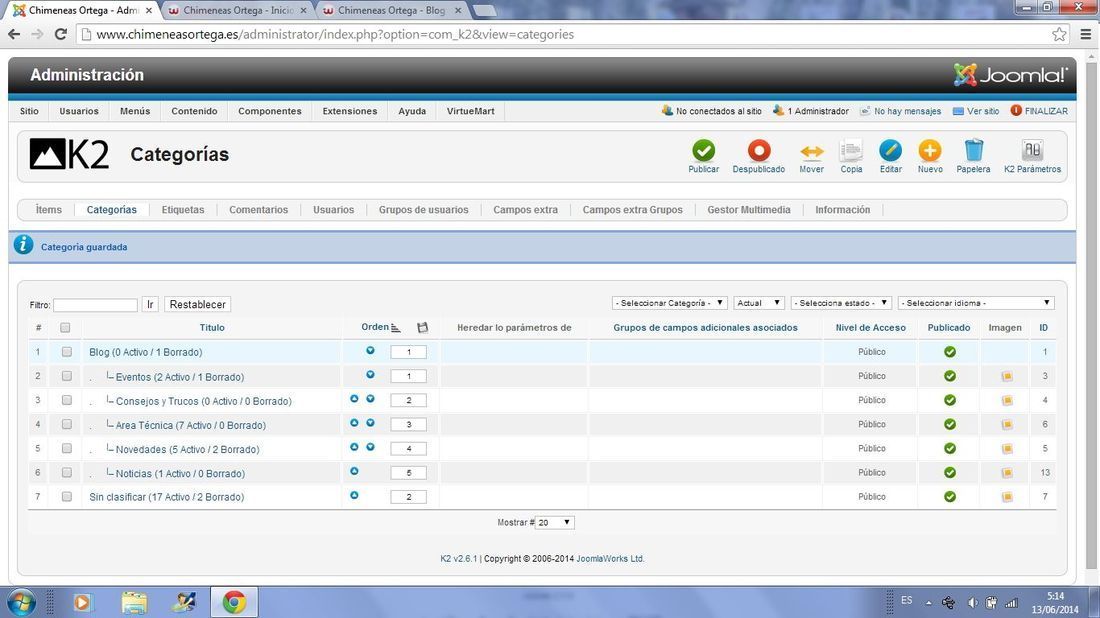Bookmark this page with the star icon
The image size is (1100, 618).
(x=1059, y=34)
